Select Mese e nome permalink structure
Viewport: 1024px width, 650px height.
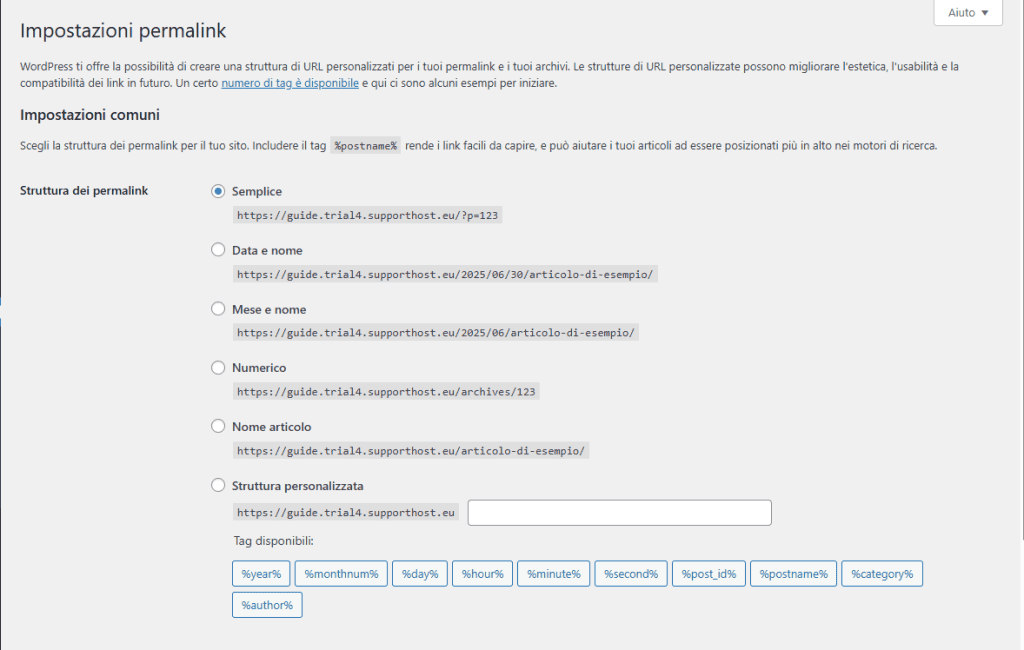click(x=218, y=309)
